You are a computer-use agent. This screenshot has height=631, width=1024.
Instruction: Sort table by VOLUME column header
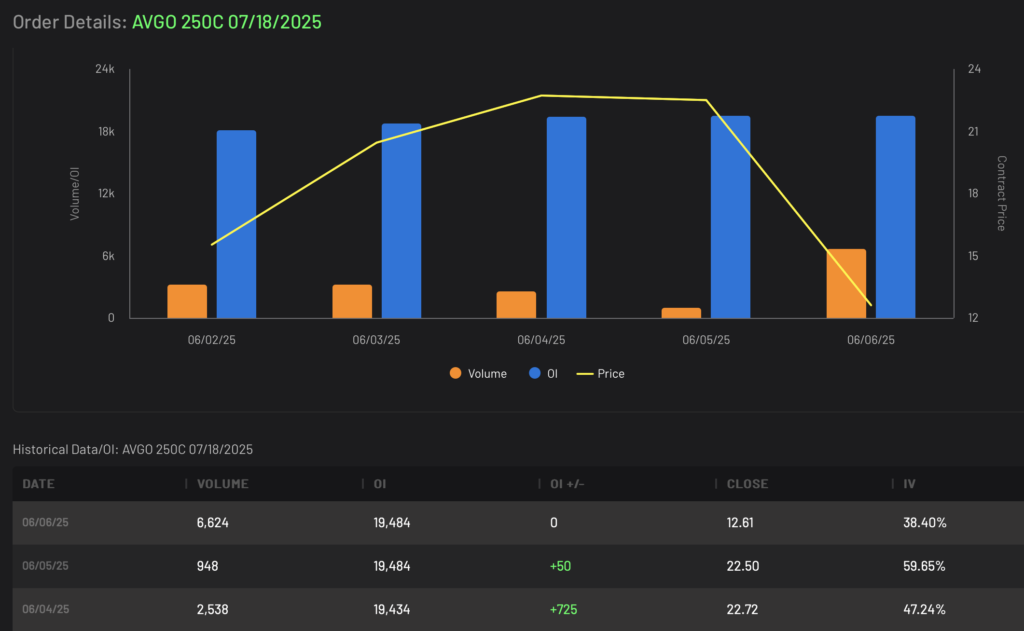[223, 484]
